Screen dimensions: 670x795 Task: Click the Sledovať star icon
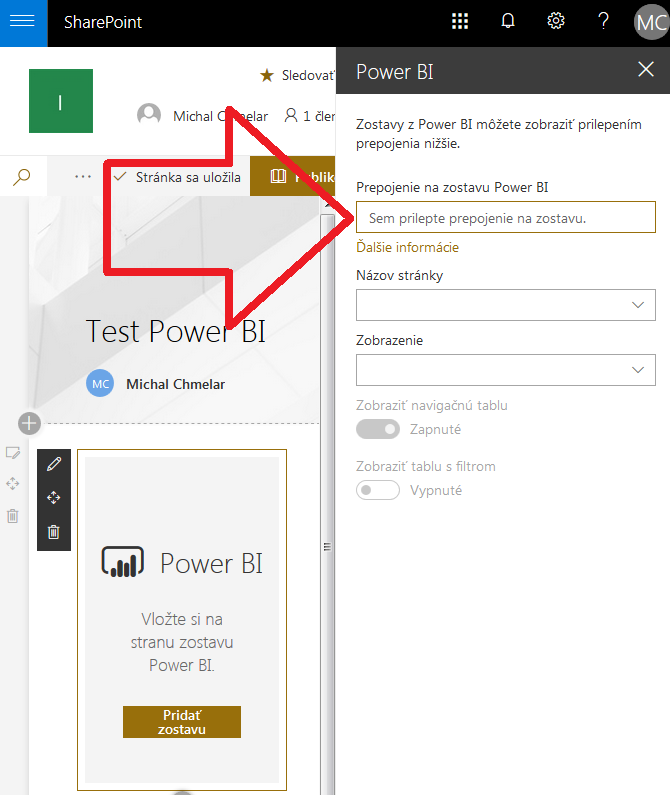267,76
